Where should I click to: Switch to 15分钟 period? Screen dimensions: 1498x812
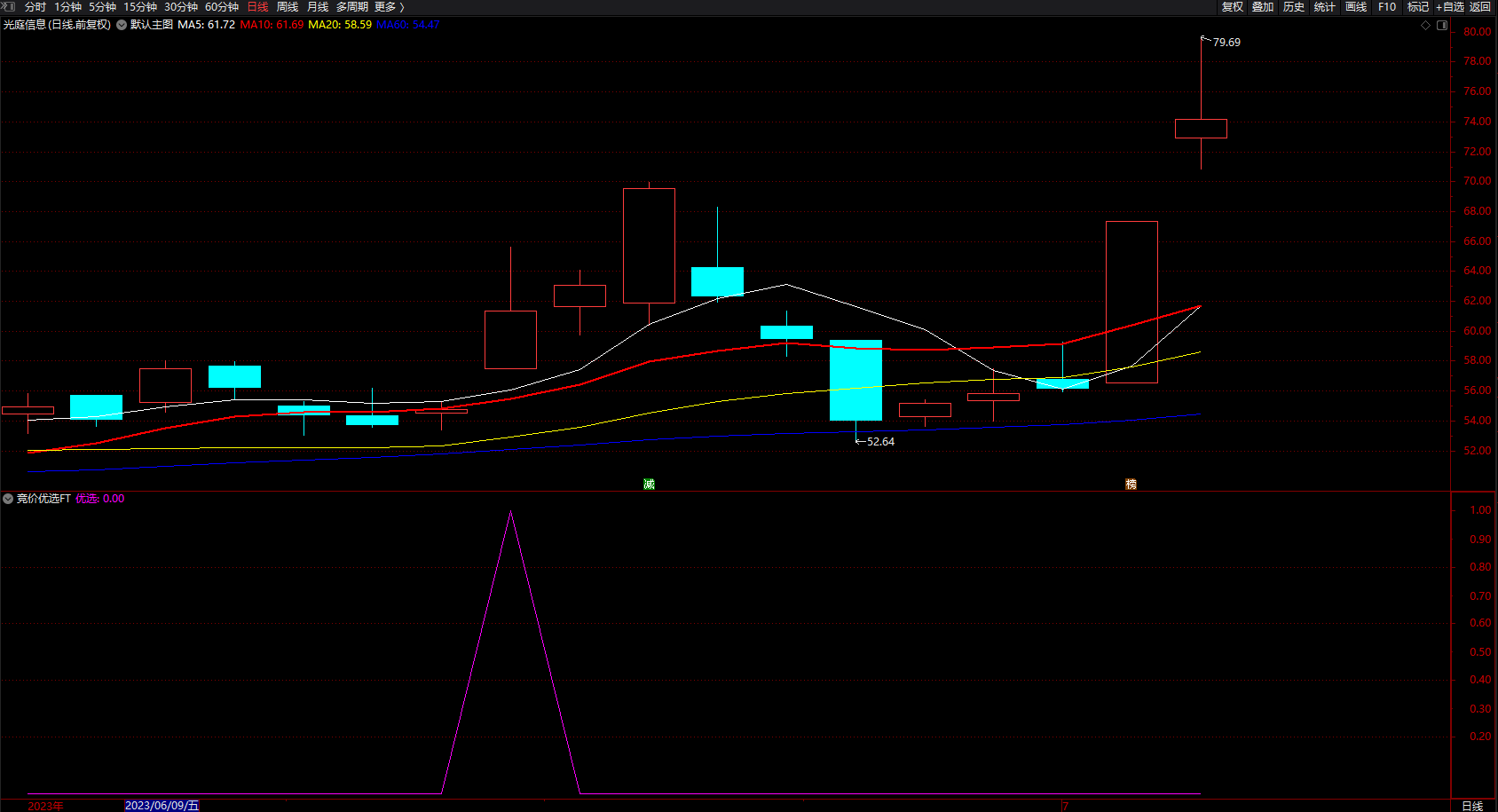click(x=140, y=7)
